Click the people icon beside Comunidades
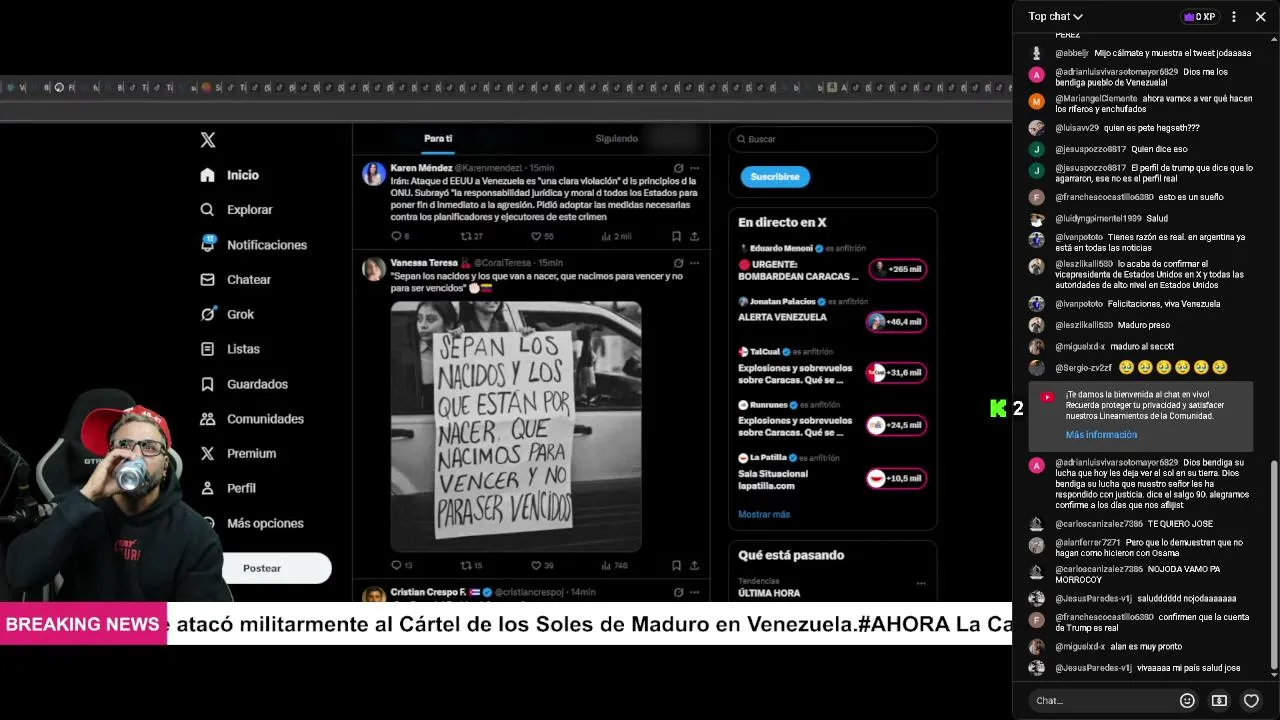 coord(207,419)
